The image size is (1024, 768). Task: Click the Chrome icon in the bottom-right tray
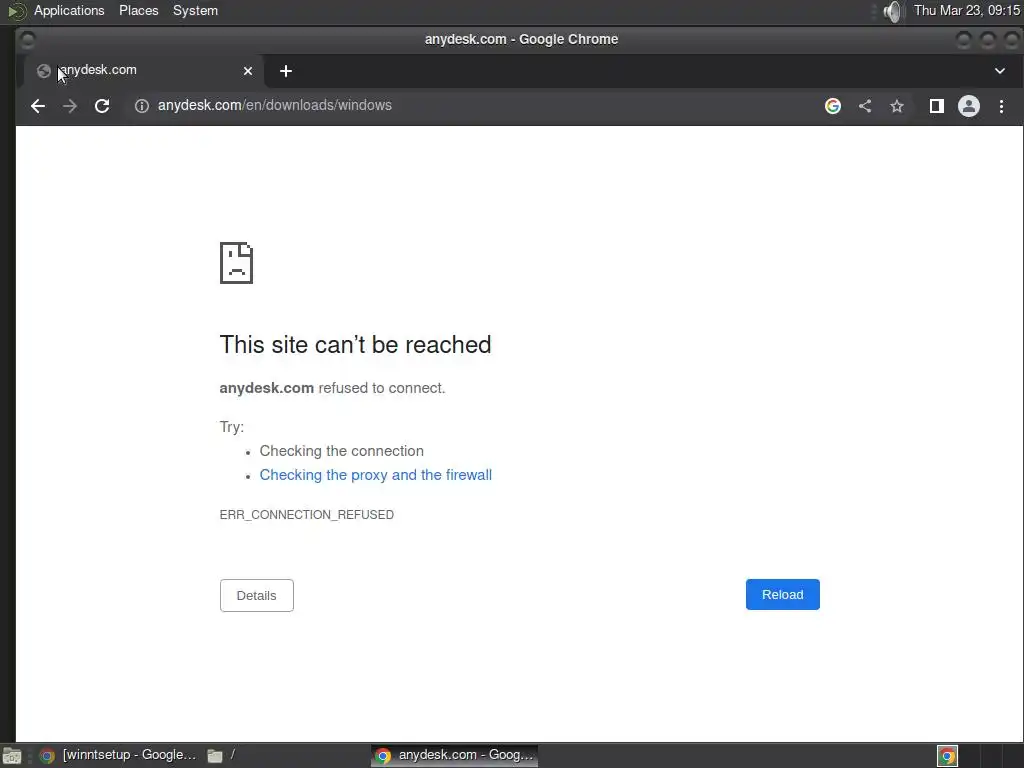click(x=947, y=756)
